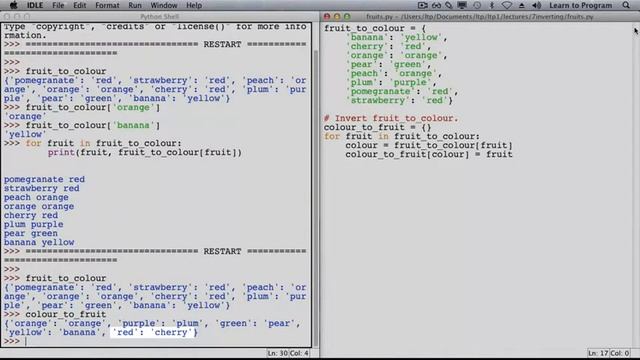640x360 pixels.
Task: Click the pen tablet icon in menu bar
Action: (449, 5)
